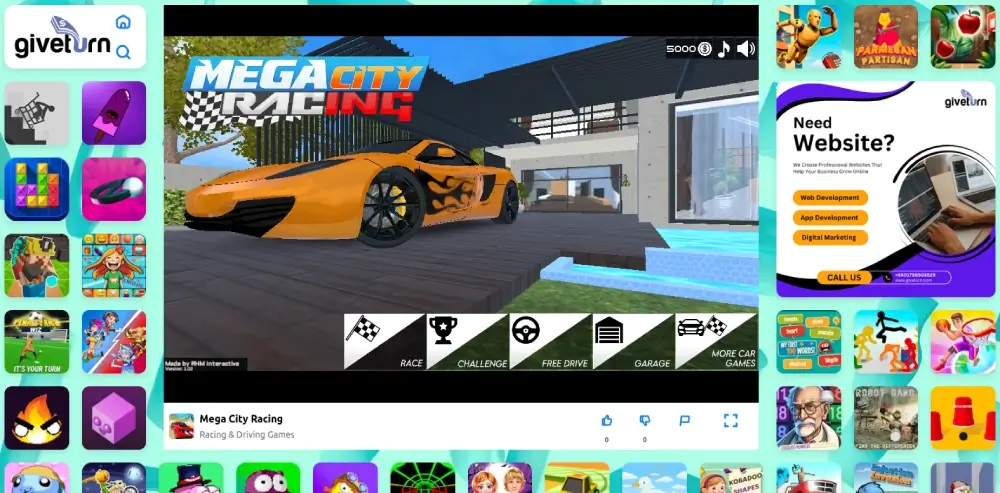Play the Robot Band game
Viewport: 1000px width, 493px height.
886,418
